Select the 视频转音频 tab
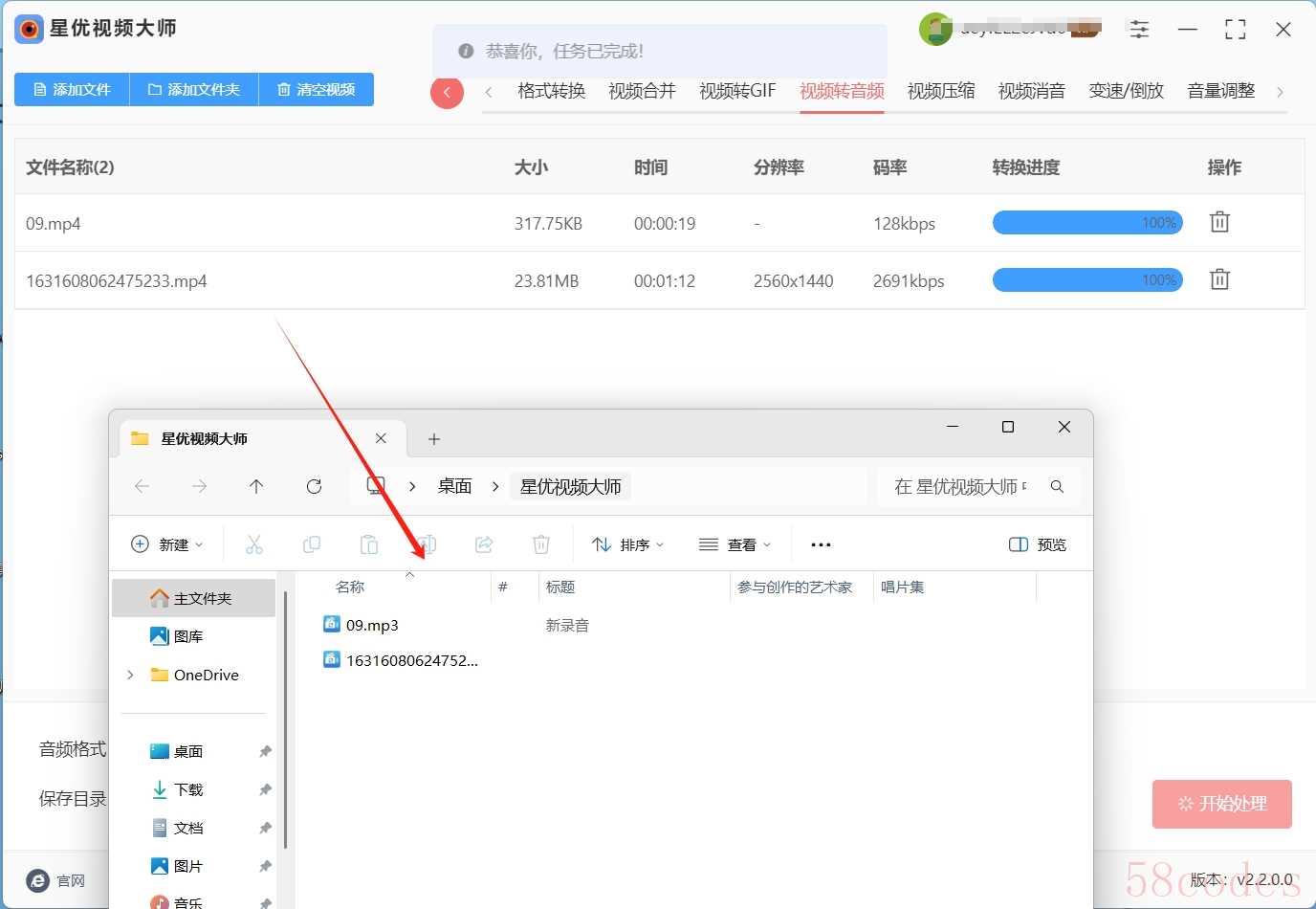The width and height of the screenshot is (1316, 909). [x=842, y=91]
